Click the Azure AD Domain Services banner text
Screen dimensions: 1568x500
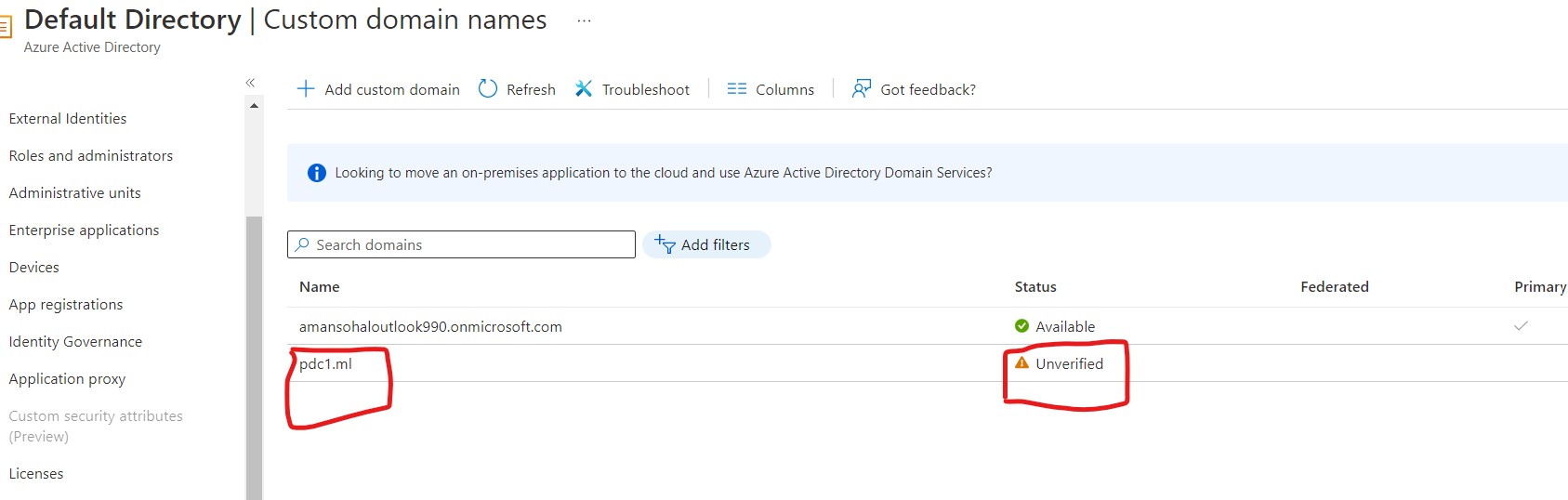click(664, 173)
